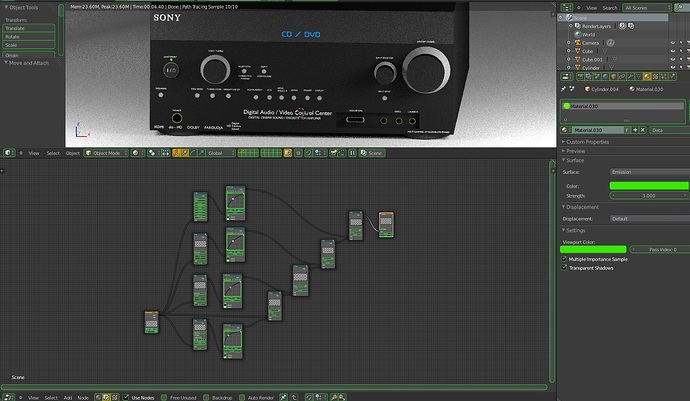Open the Render Layers properties tab icon

[x=589, y=77]
